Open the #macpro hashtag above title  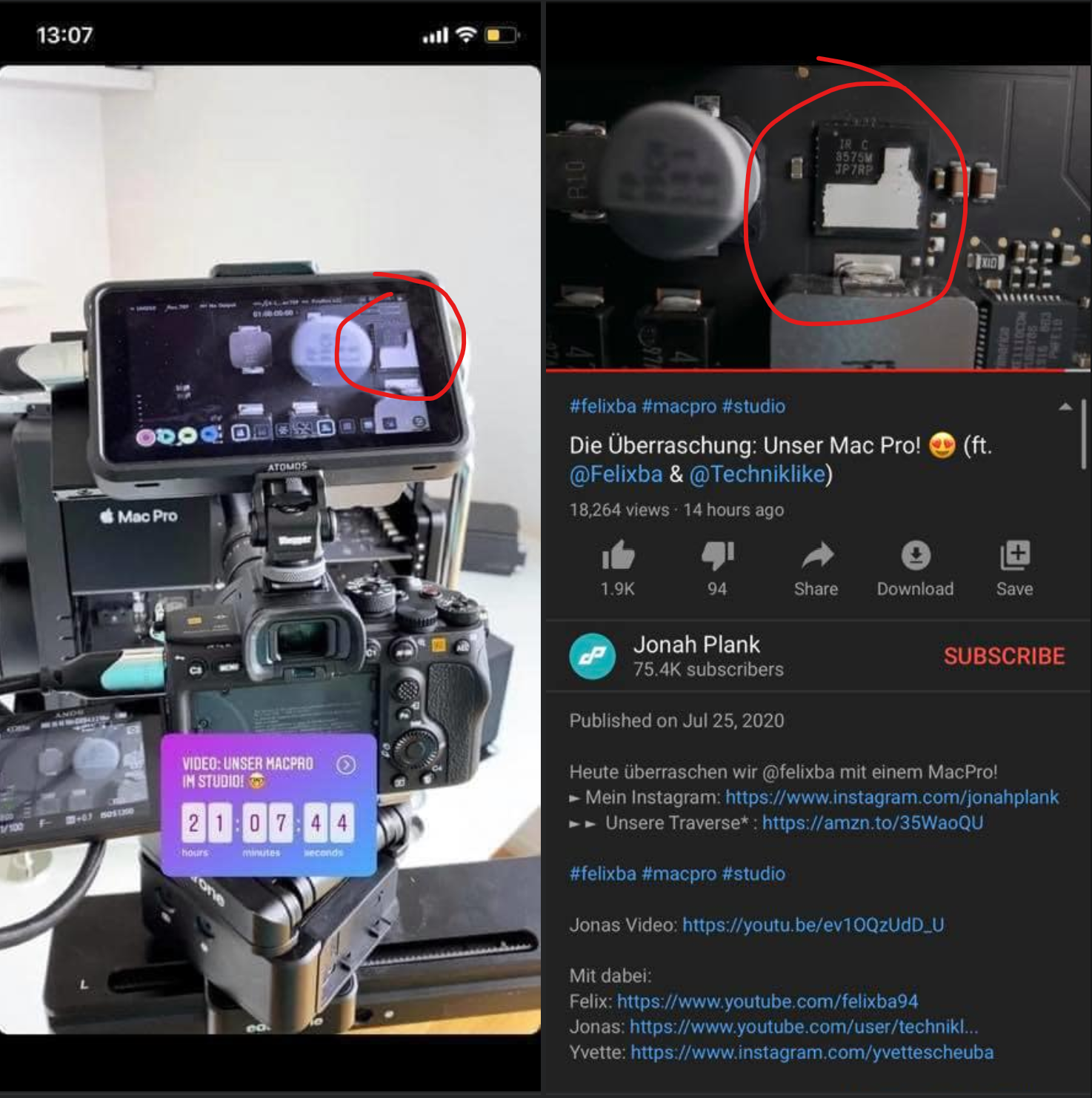click(x=679, y=406)
